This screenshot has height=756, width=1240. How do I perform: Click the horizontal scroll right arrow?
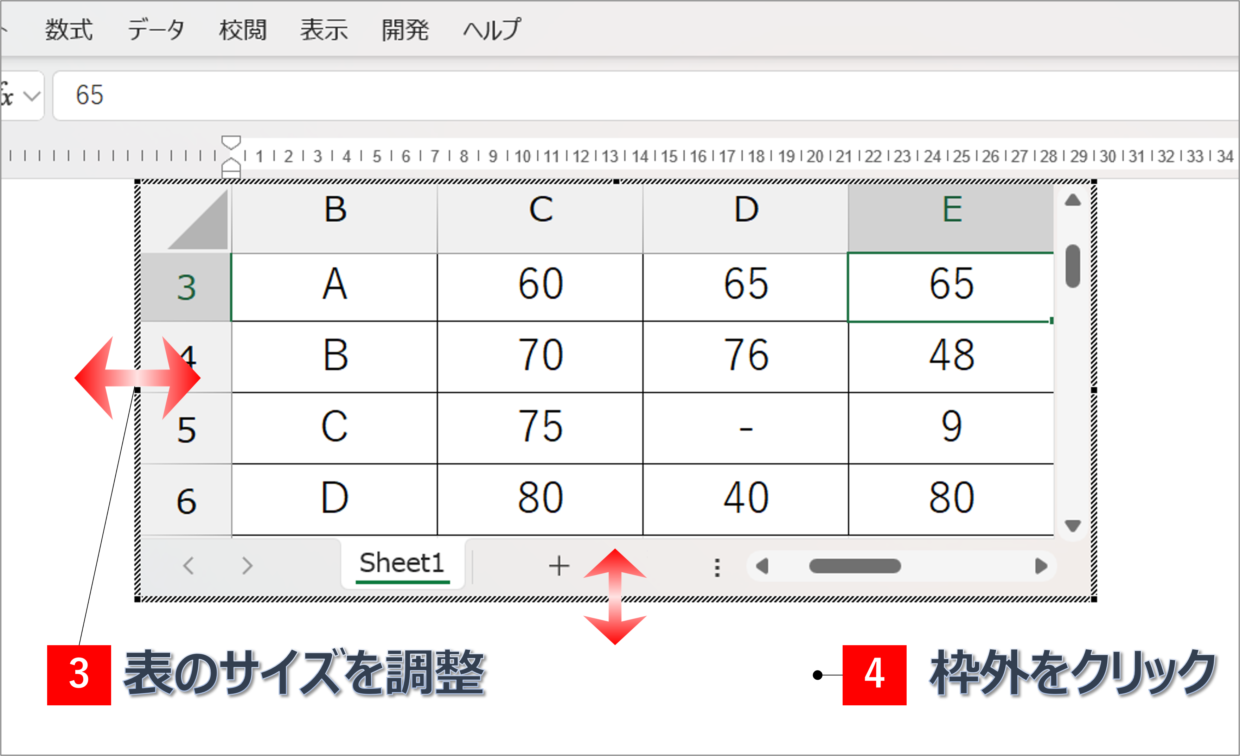pos(1042,566)
